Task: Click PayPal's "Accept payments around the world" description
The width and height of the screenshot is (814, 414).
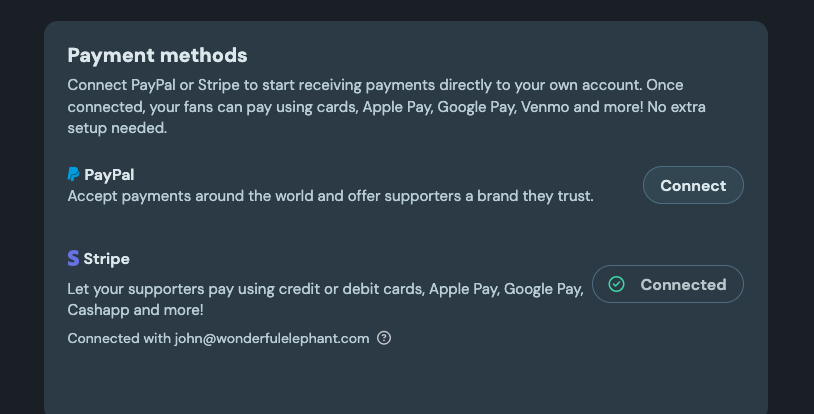Action: pyautogui.click(x=330, y=196)
